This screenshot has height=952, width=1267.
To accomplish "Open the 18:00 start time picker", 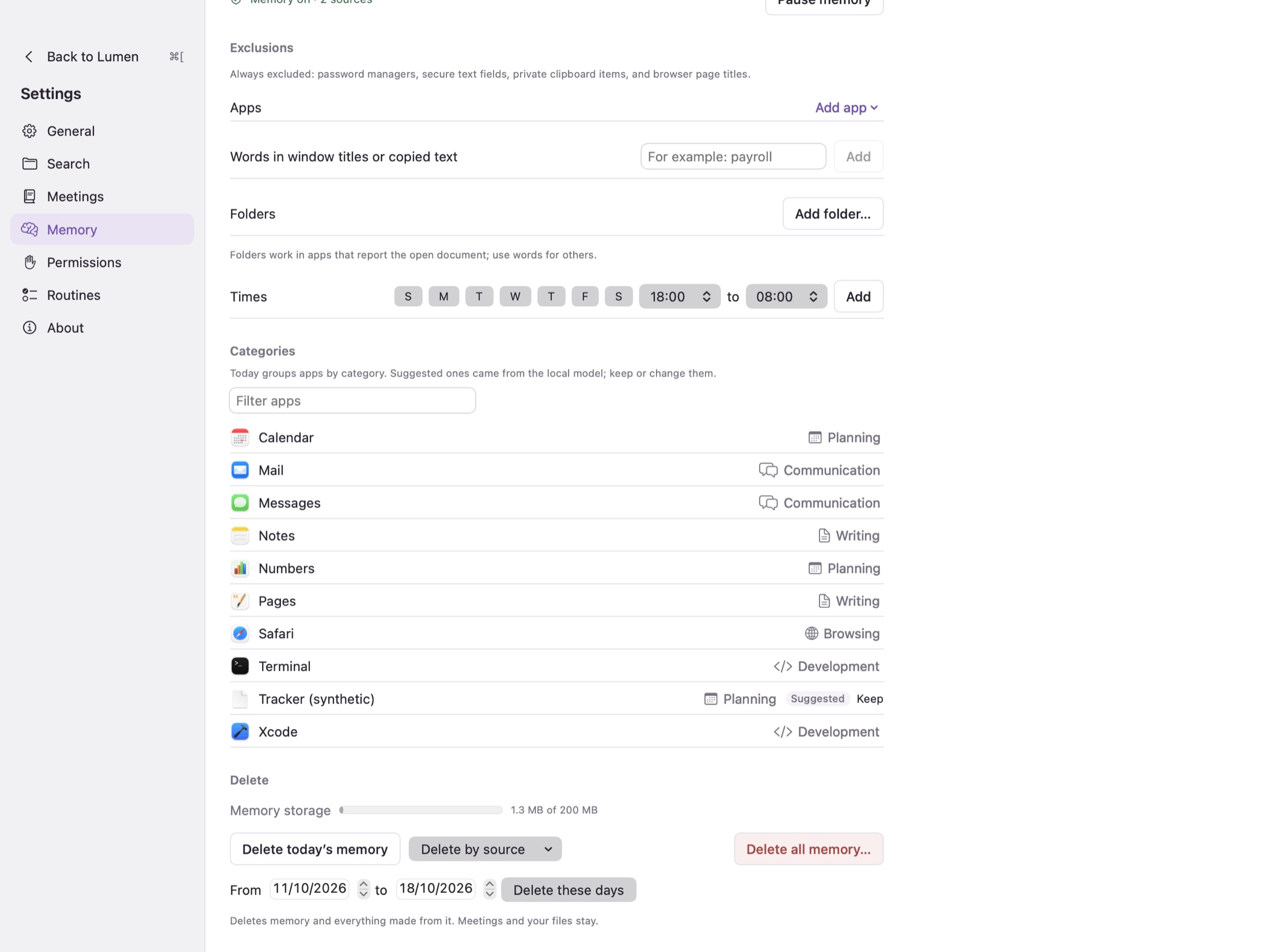I will pyautogui.click(x=680, y=297).
